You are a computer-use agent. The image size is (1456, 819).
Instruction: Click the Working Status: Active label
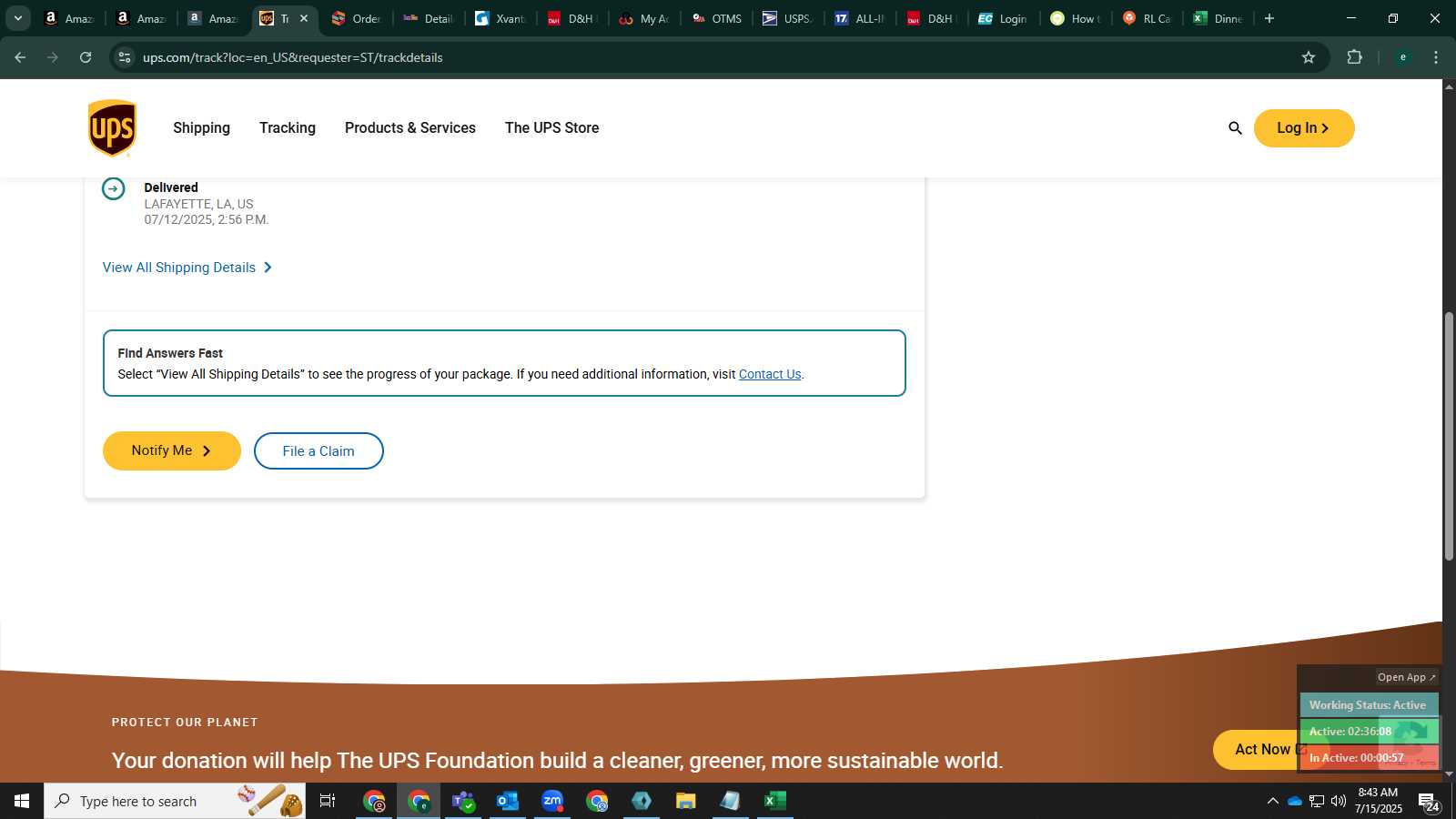pyautogui.click(x=1368, y=705)
